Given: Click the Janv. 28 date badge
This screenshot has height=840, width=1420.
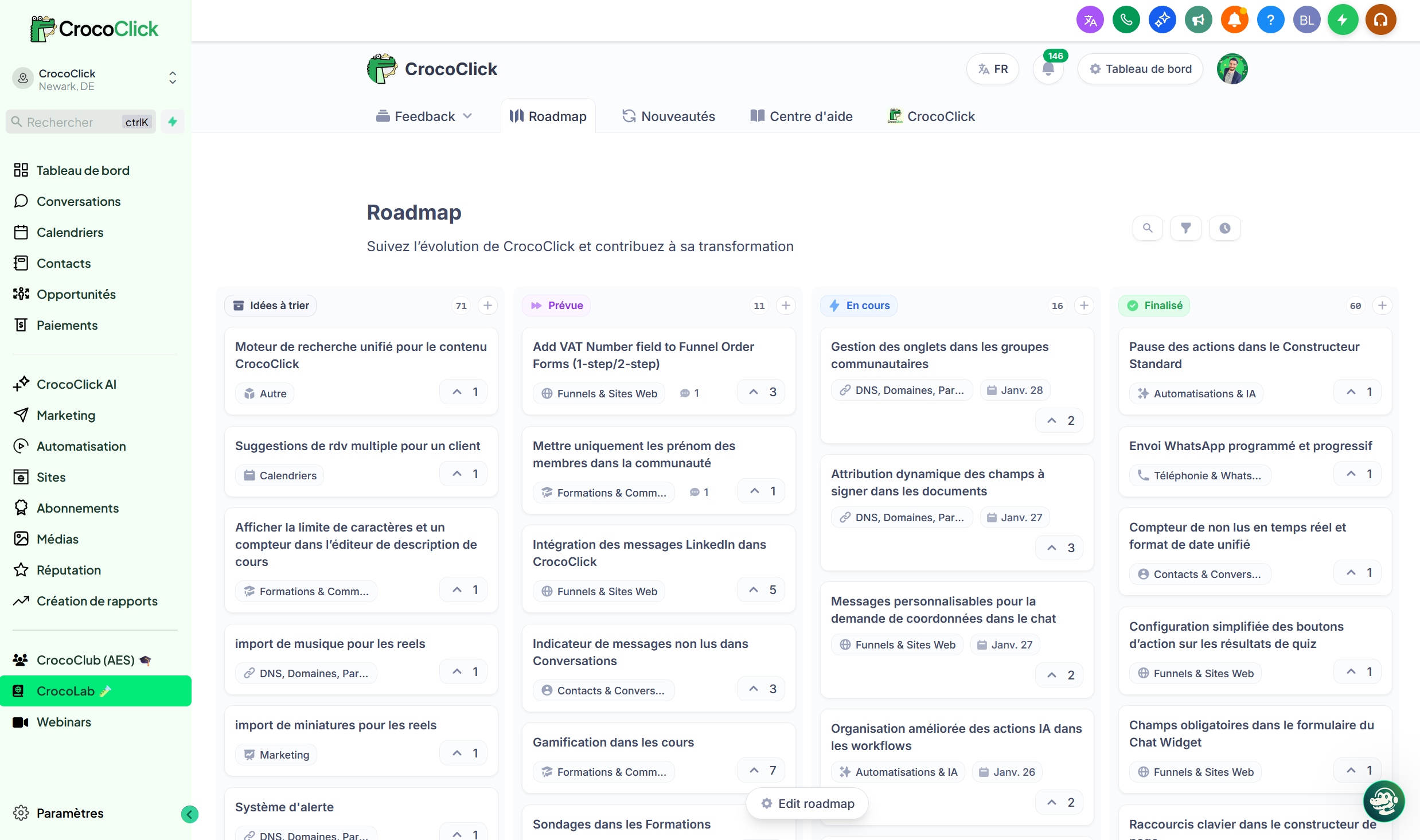Looking at the screenshot, I should [x=1015, y=390].
